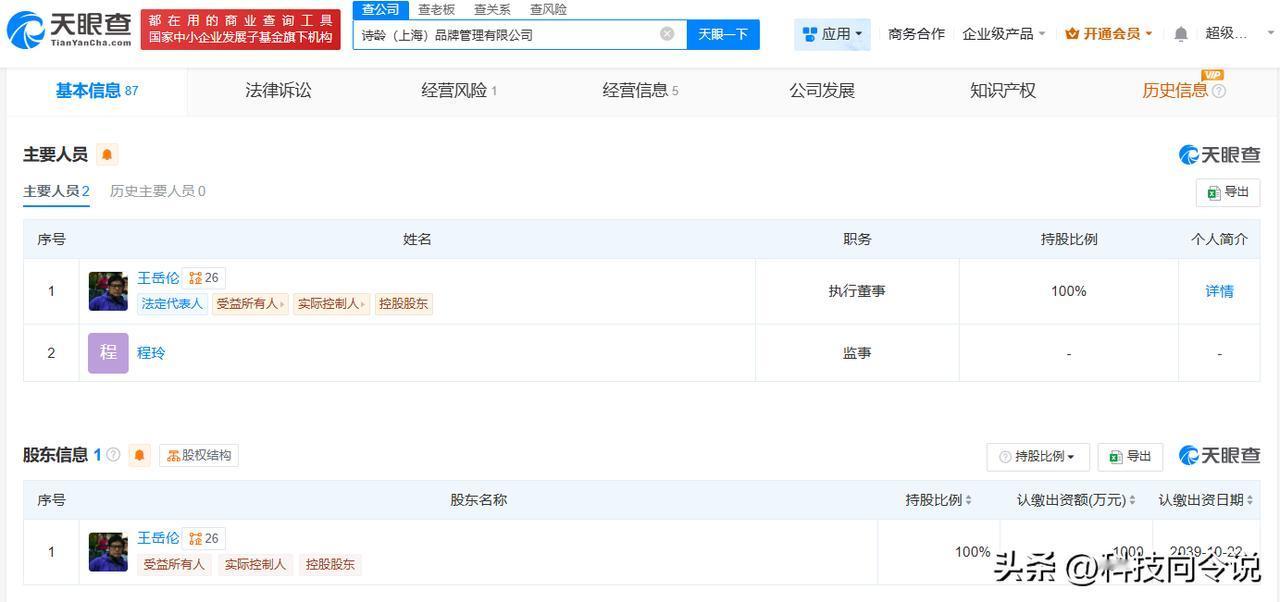
Task: Switch to the 查公司 search tab
Action: 380,9
